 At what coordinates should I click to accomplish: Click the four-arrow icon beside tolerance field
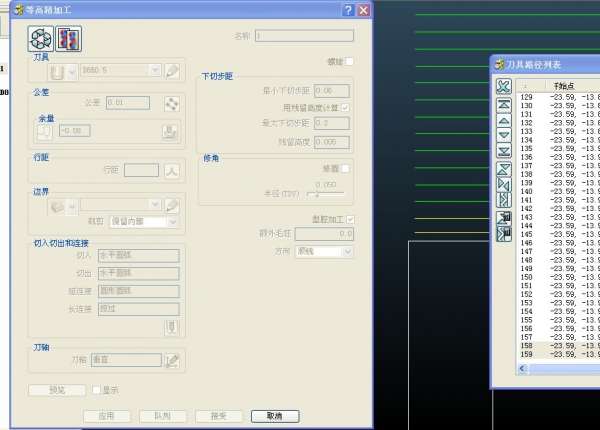(172, 104)
